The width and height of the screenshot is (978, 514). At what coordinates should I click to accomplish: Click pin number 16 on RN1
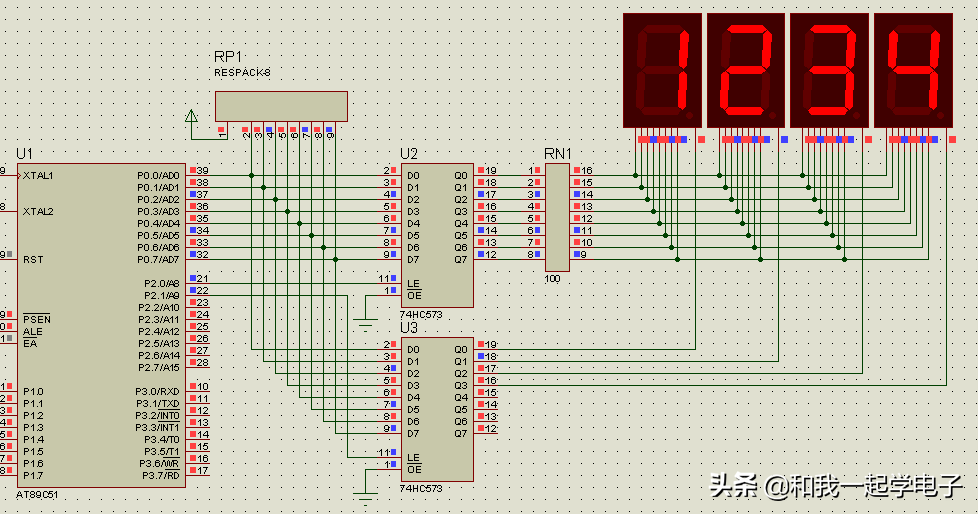587,170
